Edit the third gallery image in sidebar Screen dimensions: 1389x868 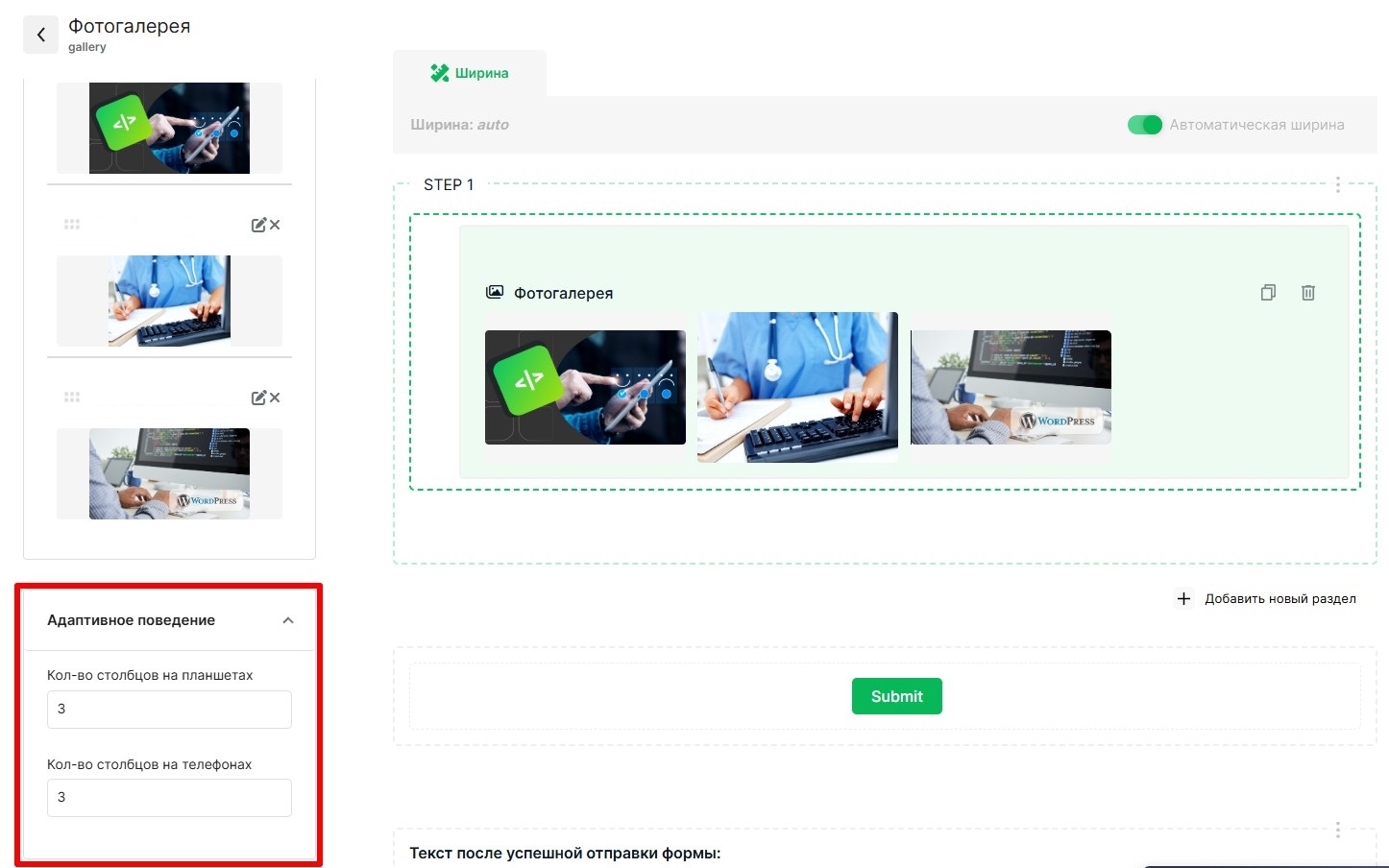258,398
